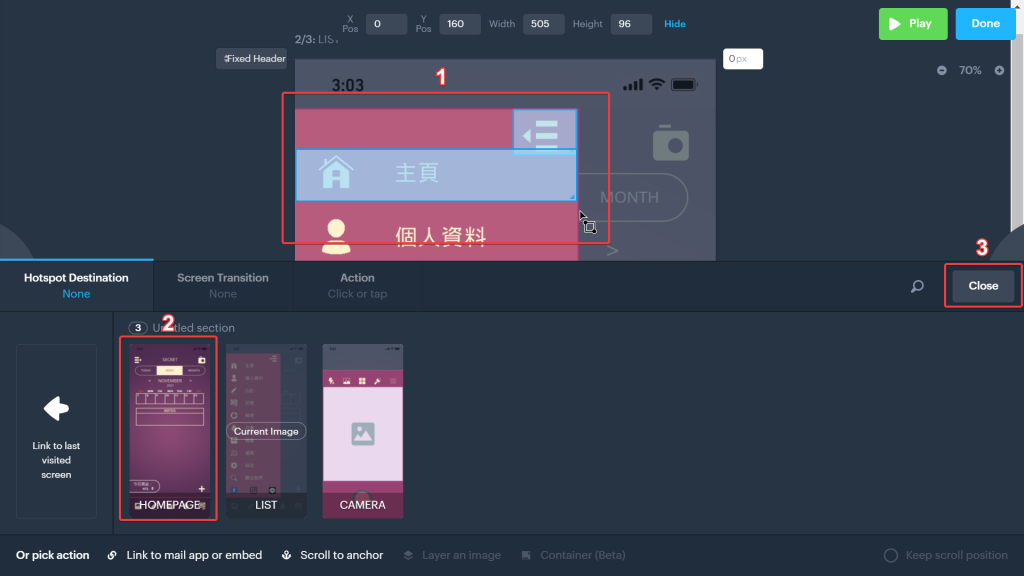Zoom in with plus icon
This screenshot has height=576, width=1024.
999,71
